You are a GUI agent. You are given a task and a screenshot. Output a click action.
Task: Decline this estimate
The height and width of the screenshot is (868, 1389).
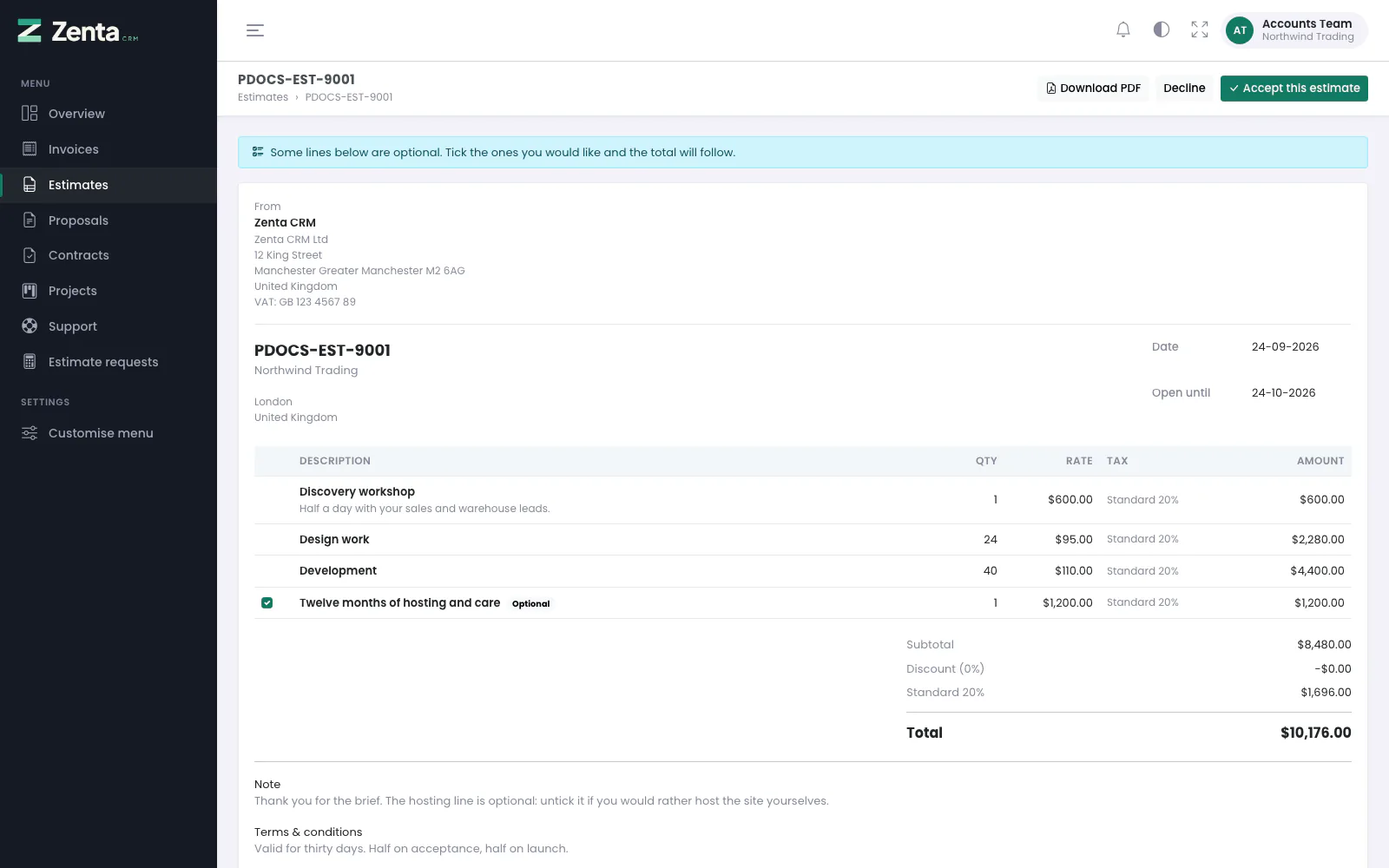(1184, 89)
